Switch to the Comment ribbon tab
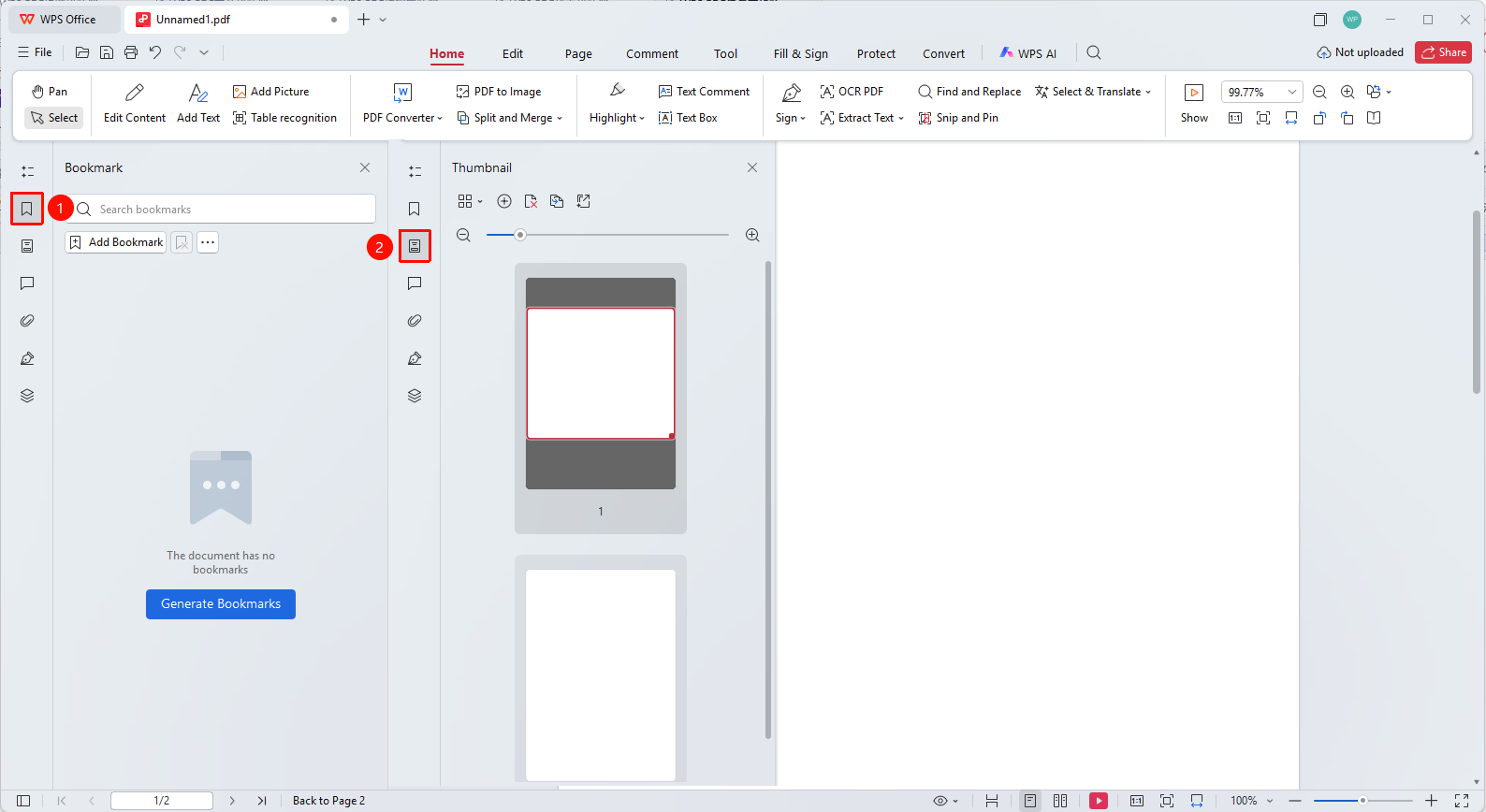Viewport: 1486px width, 812px height. click(x=652, y=54)
